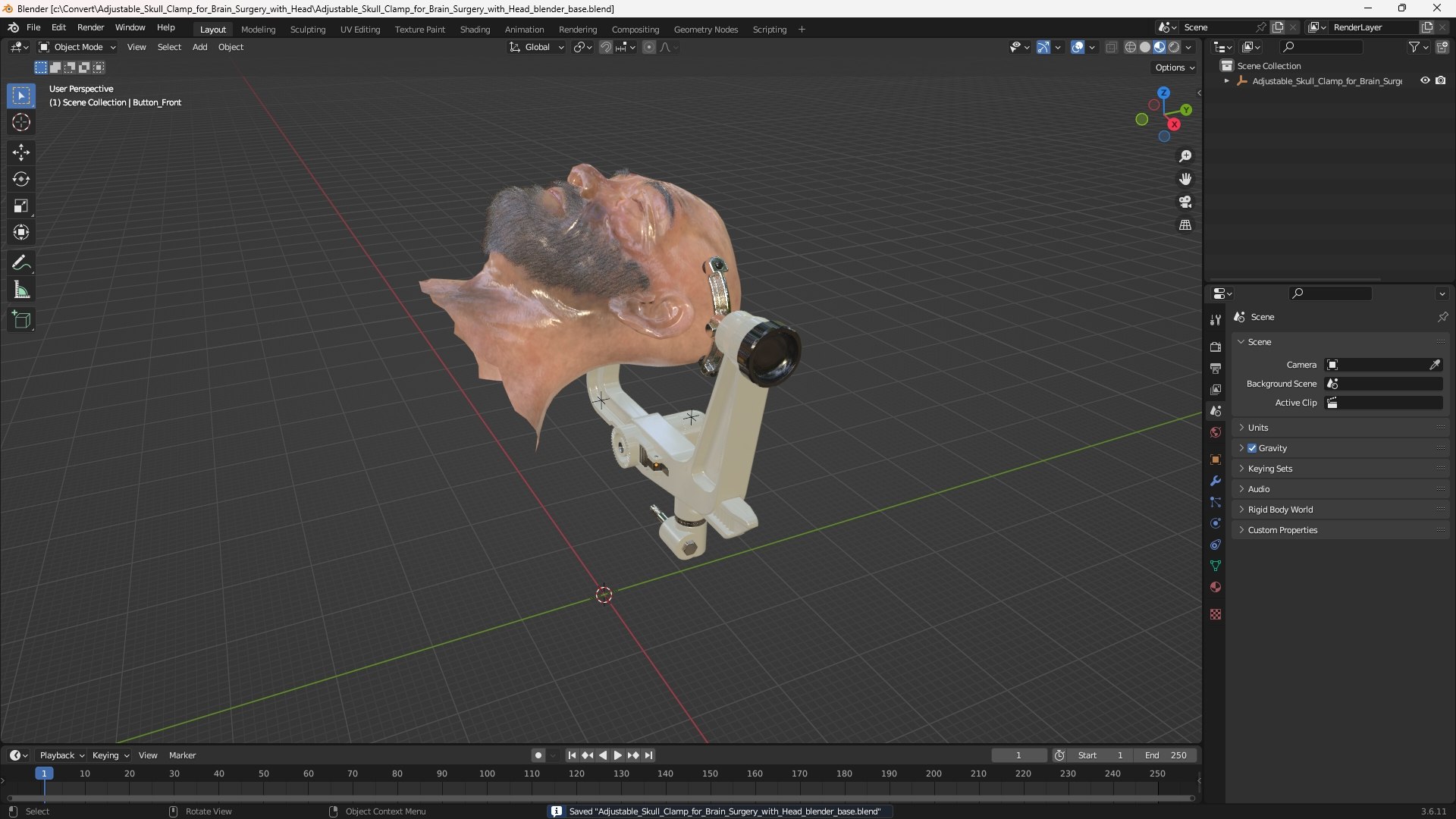Toggle snapping magnet in header

[x=606, y=47]
